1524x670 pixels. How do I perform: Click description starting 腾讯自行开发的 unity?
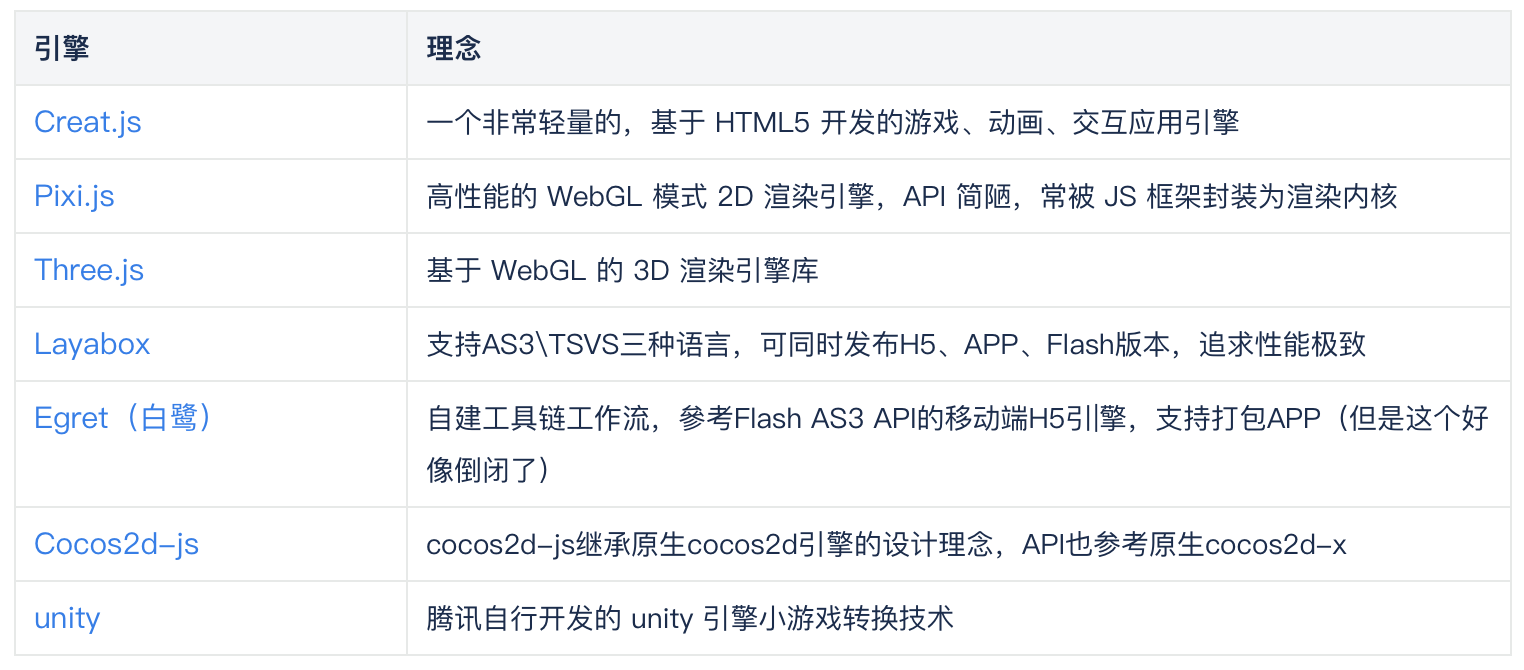point(690,618)
